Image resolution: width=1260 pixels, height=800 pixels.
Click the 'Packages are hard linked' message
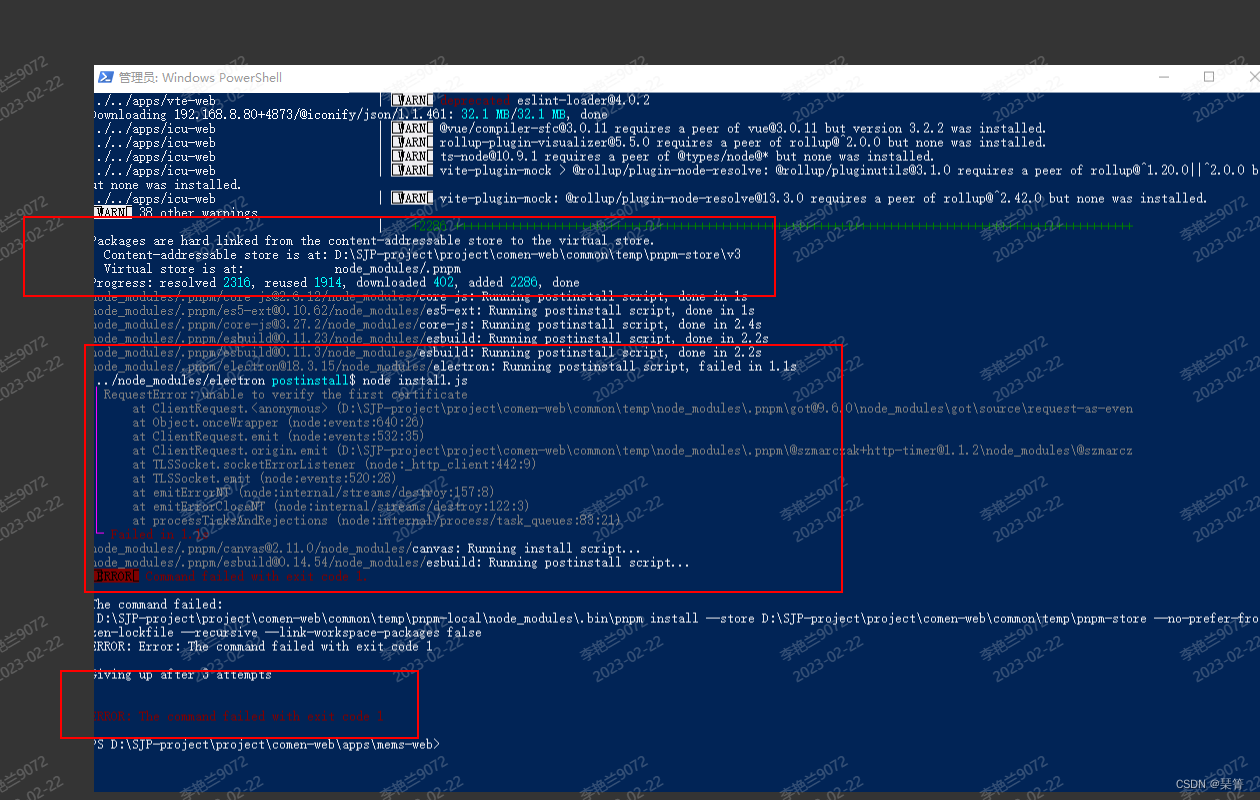click(x=374, y=241)
